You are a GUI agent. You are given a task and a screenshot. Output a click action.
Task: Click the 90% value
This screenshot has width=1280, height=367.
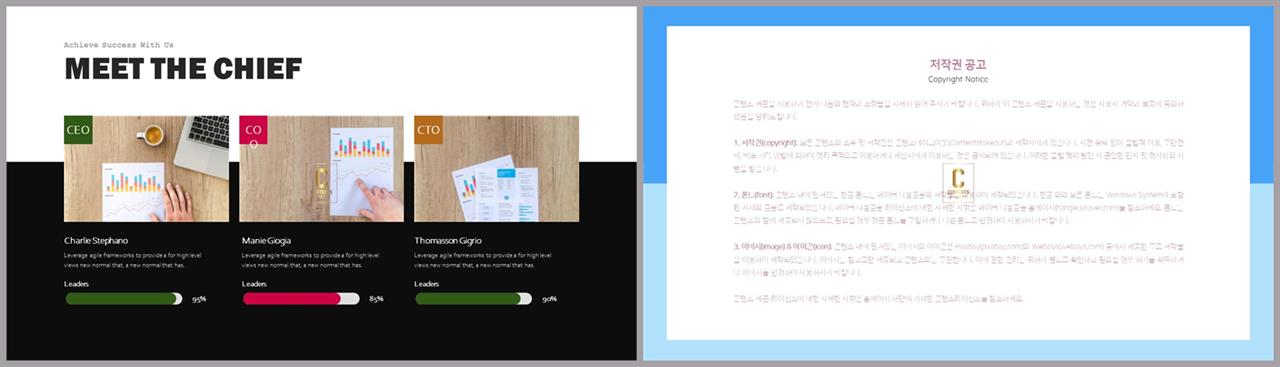tap(549, 299)
